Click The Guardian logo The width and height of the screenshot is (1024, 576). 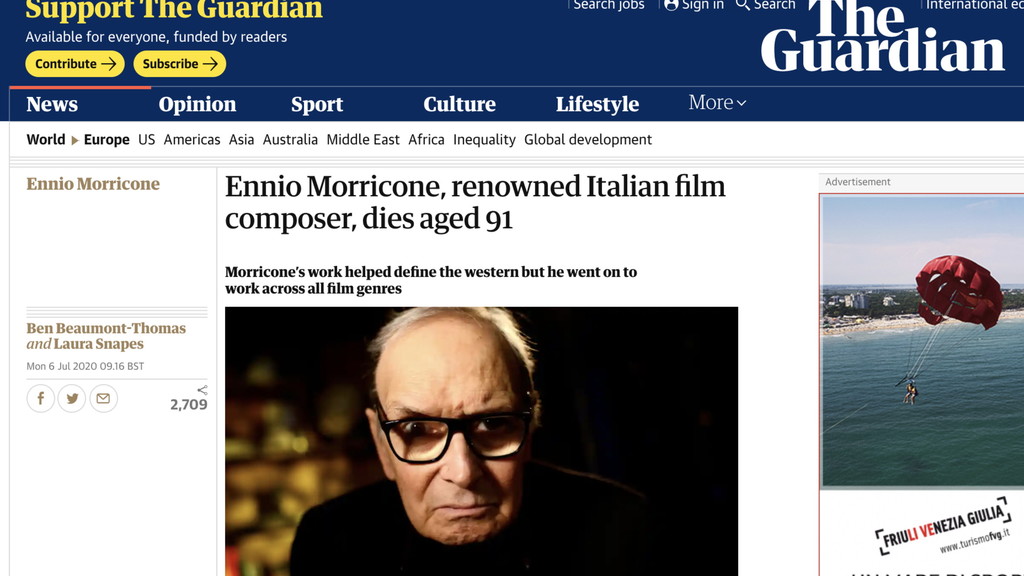[x=882, y=36]
